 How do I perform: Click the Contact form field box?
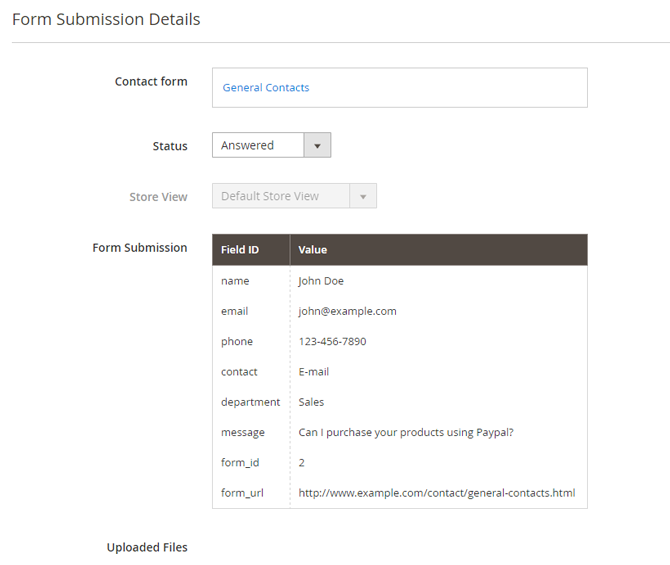pyautogui.click(x=400, y=88)
